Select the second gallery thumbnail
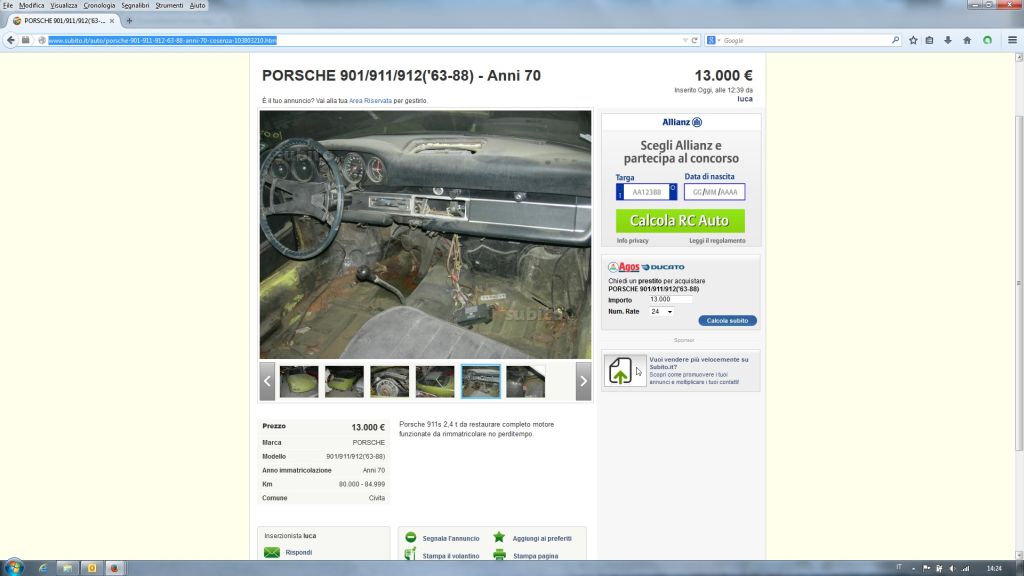1024x576 pixels. [344, 381]
